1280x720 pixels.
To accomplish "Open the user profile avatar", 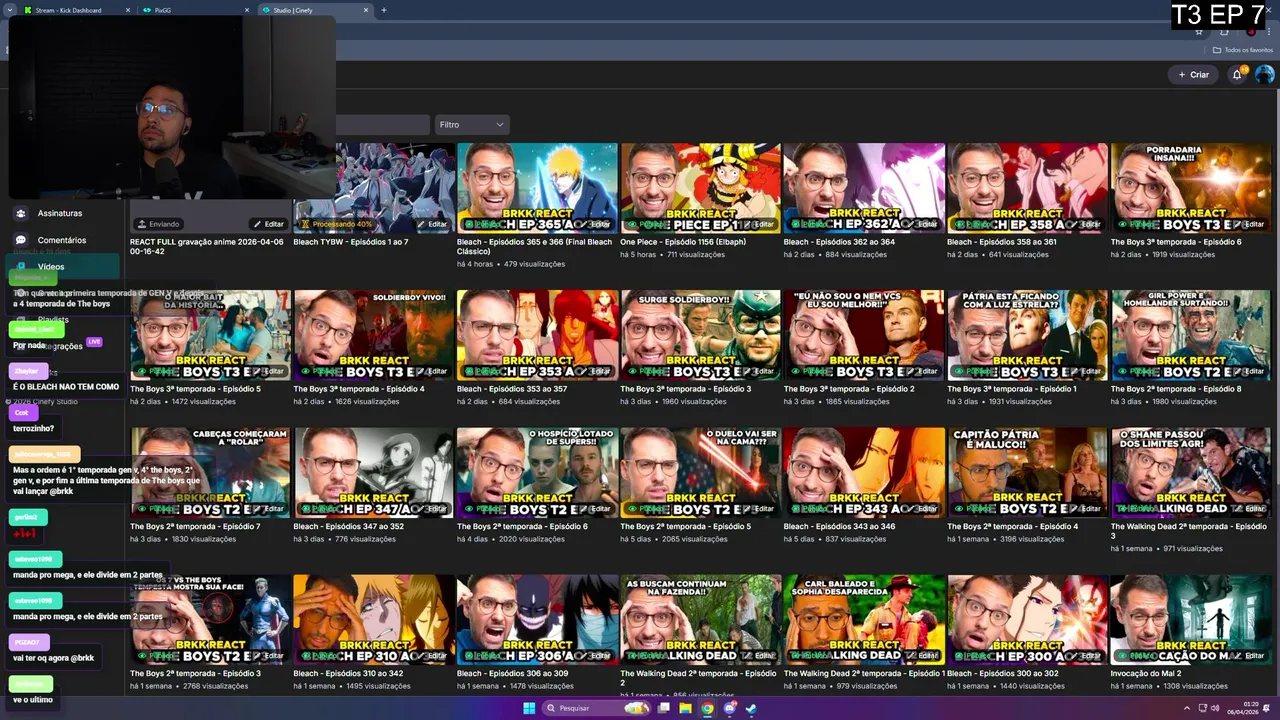I will click(1264, 75).
